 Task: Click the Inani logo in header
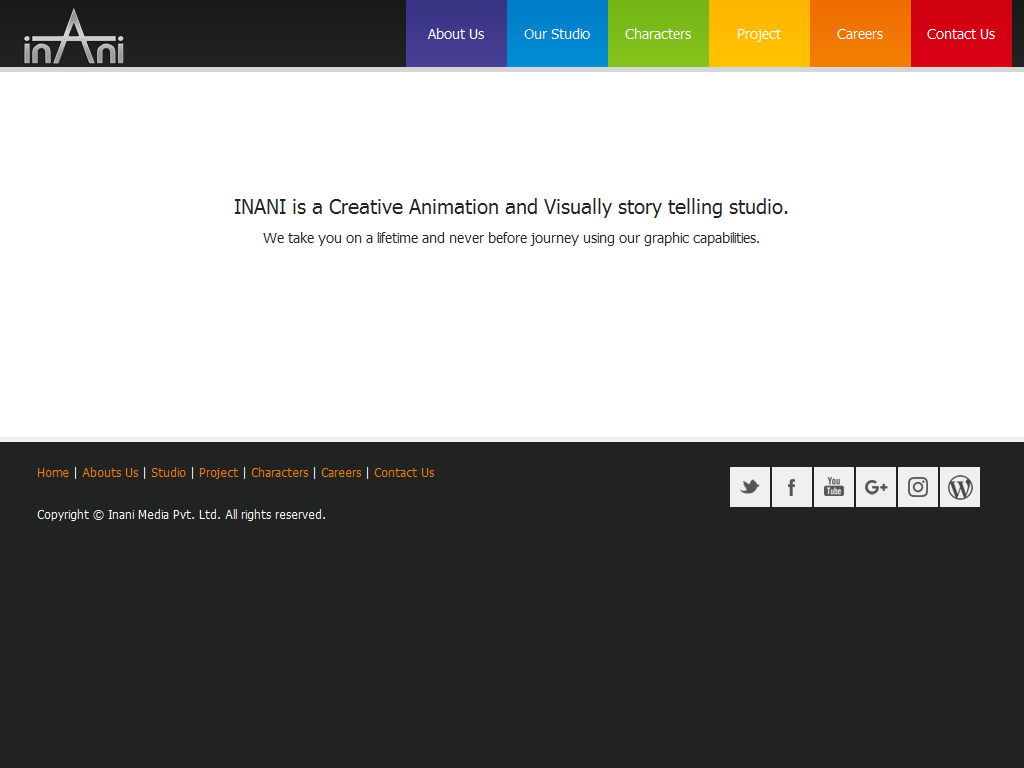point(74,38)
